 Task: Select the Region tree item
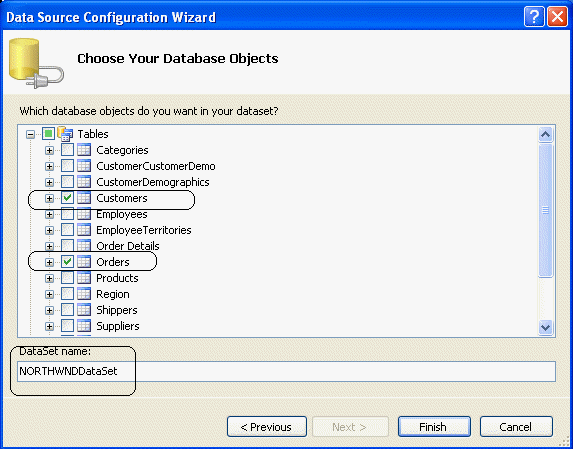click(x=113, y=294)
